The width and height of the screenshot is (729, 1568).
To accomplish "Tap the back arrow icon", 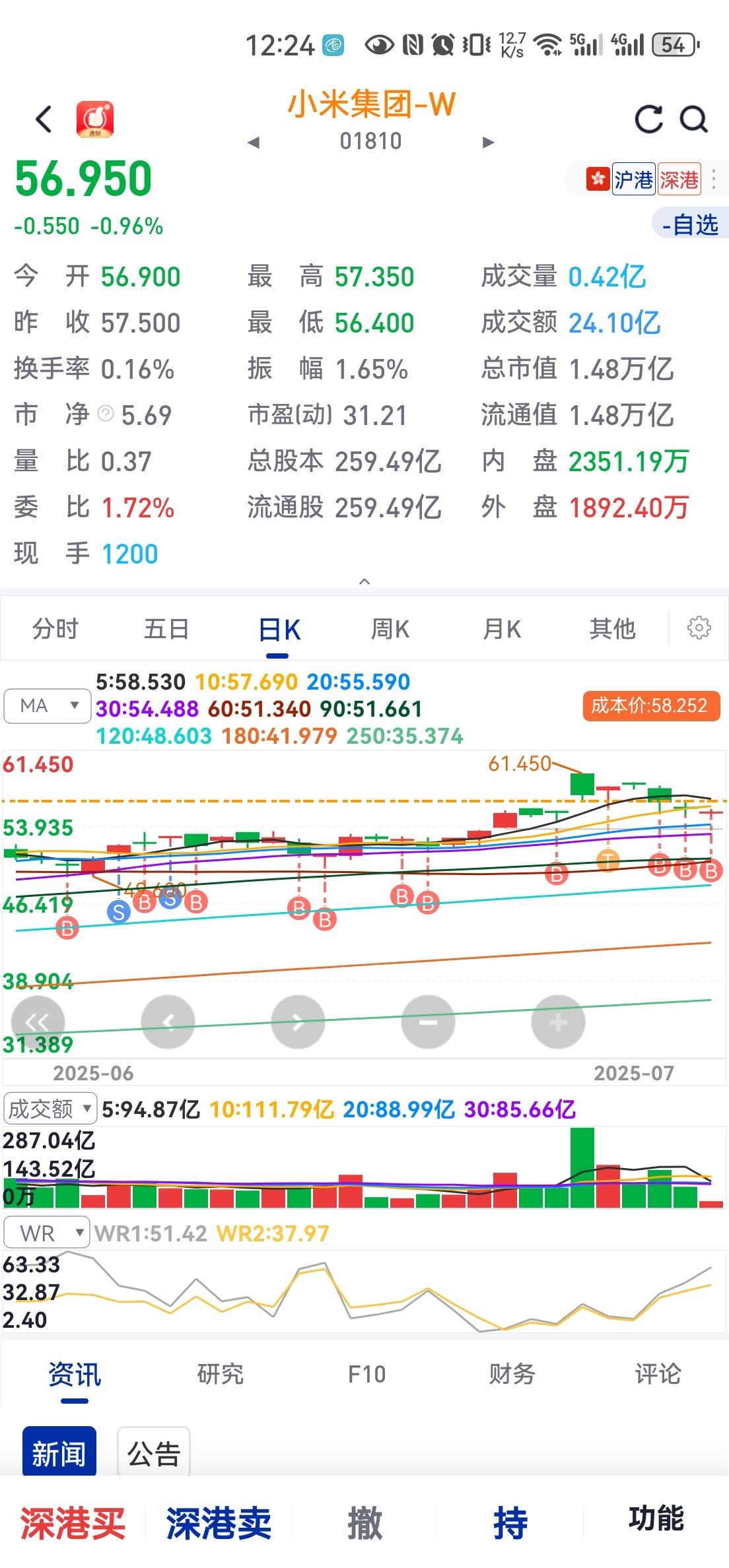I will tap(44, 119).
